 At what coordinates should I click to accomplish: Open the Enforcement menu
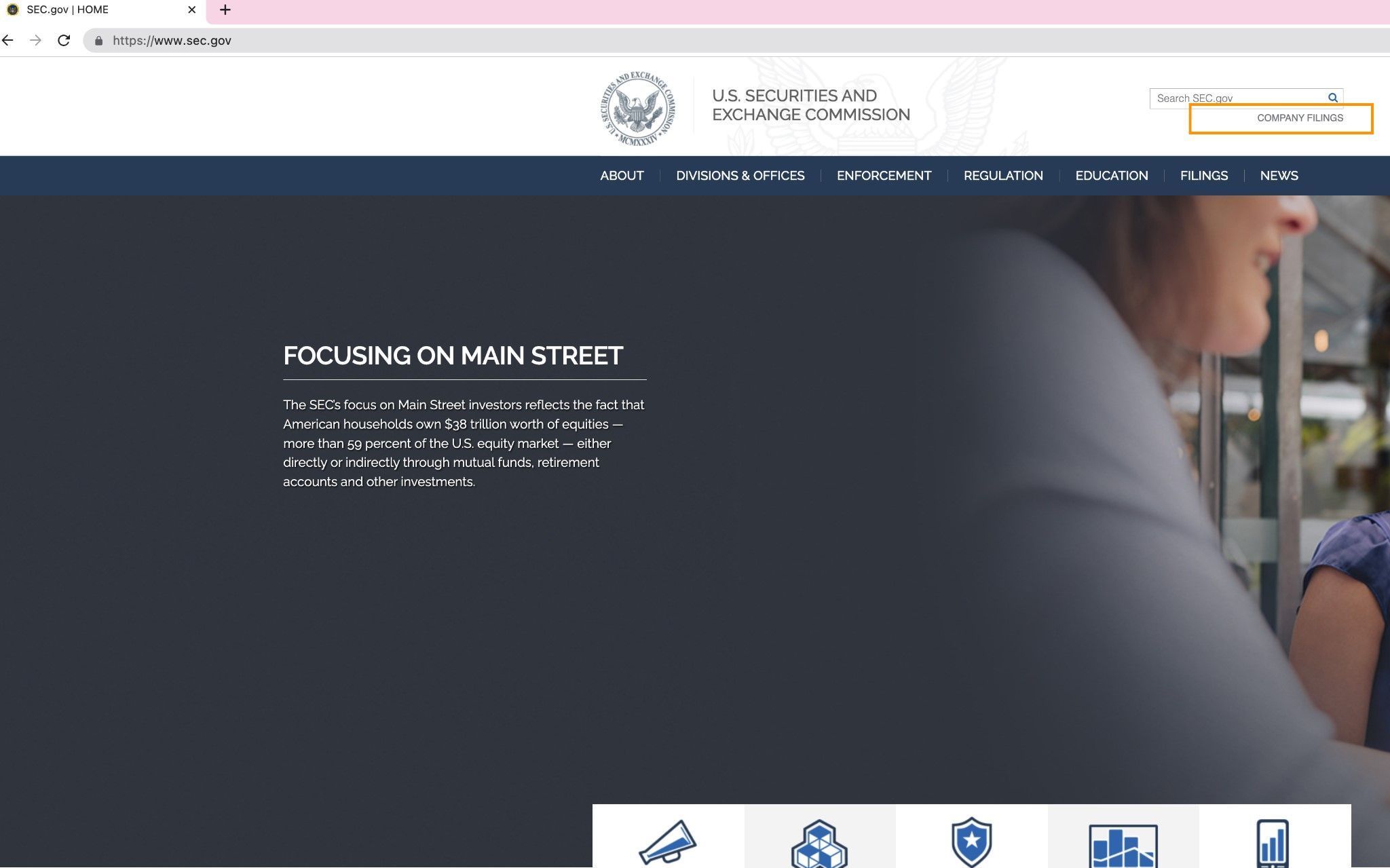pos(884,176)
